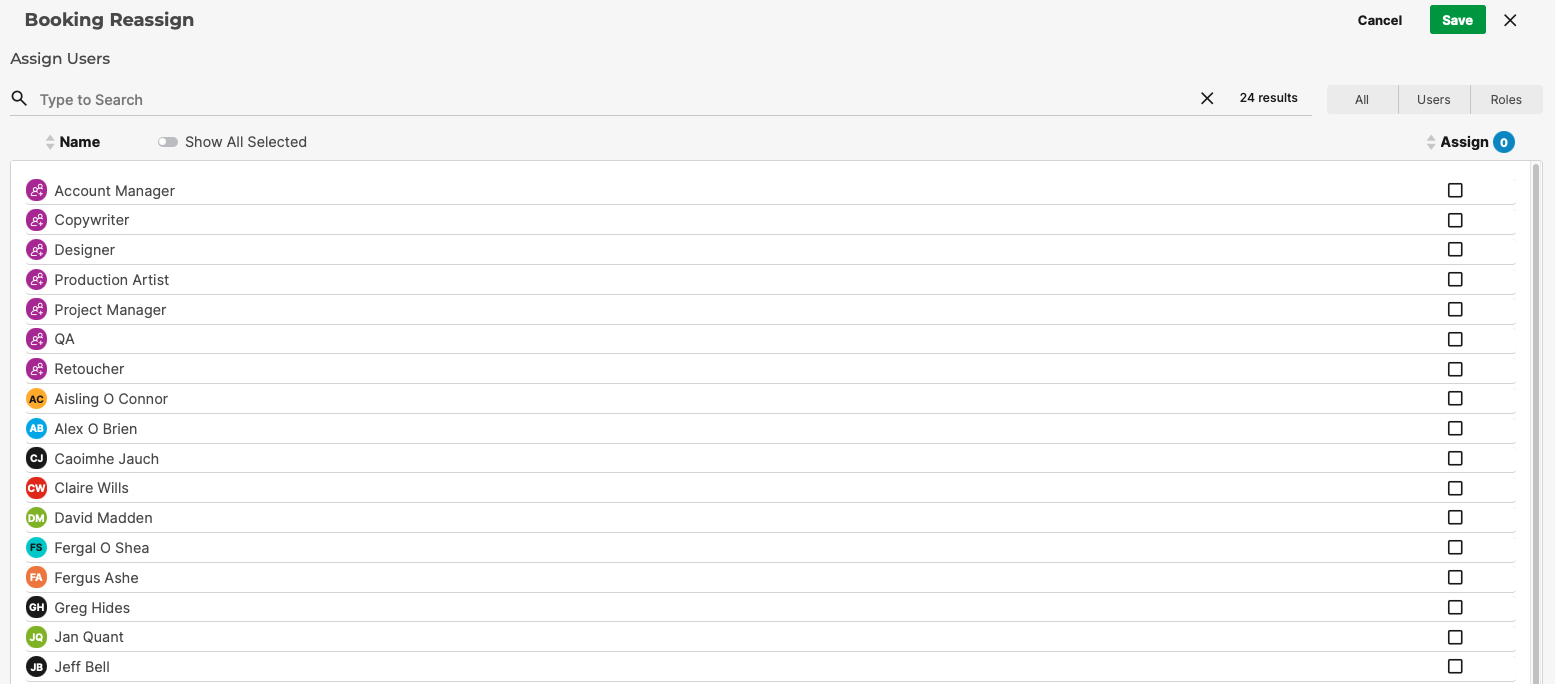1555x684 pixels.
Task: Toggle the Show All Selected switch
Action: pos(168,142)
